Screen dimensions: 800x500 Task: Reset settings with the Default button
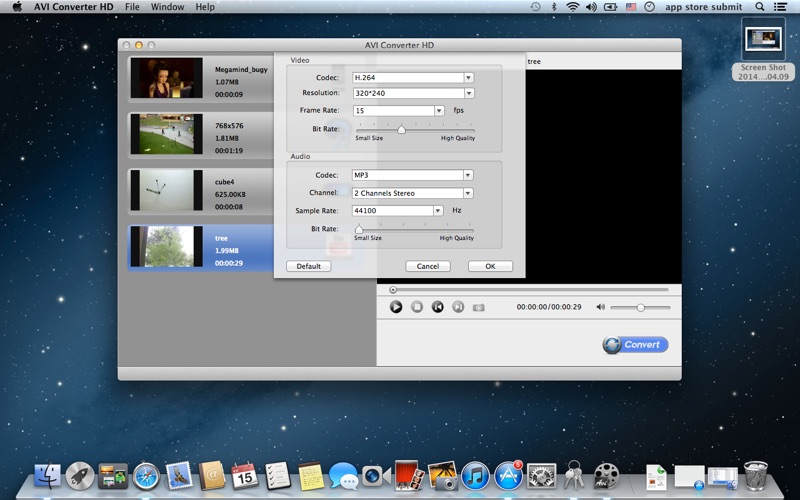pyautogui.click(x=308, y=266)
